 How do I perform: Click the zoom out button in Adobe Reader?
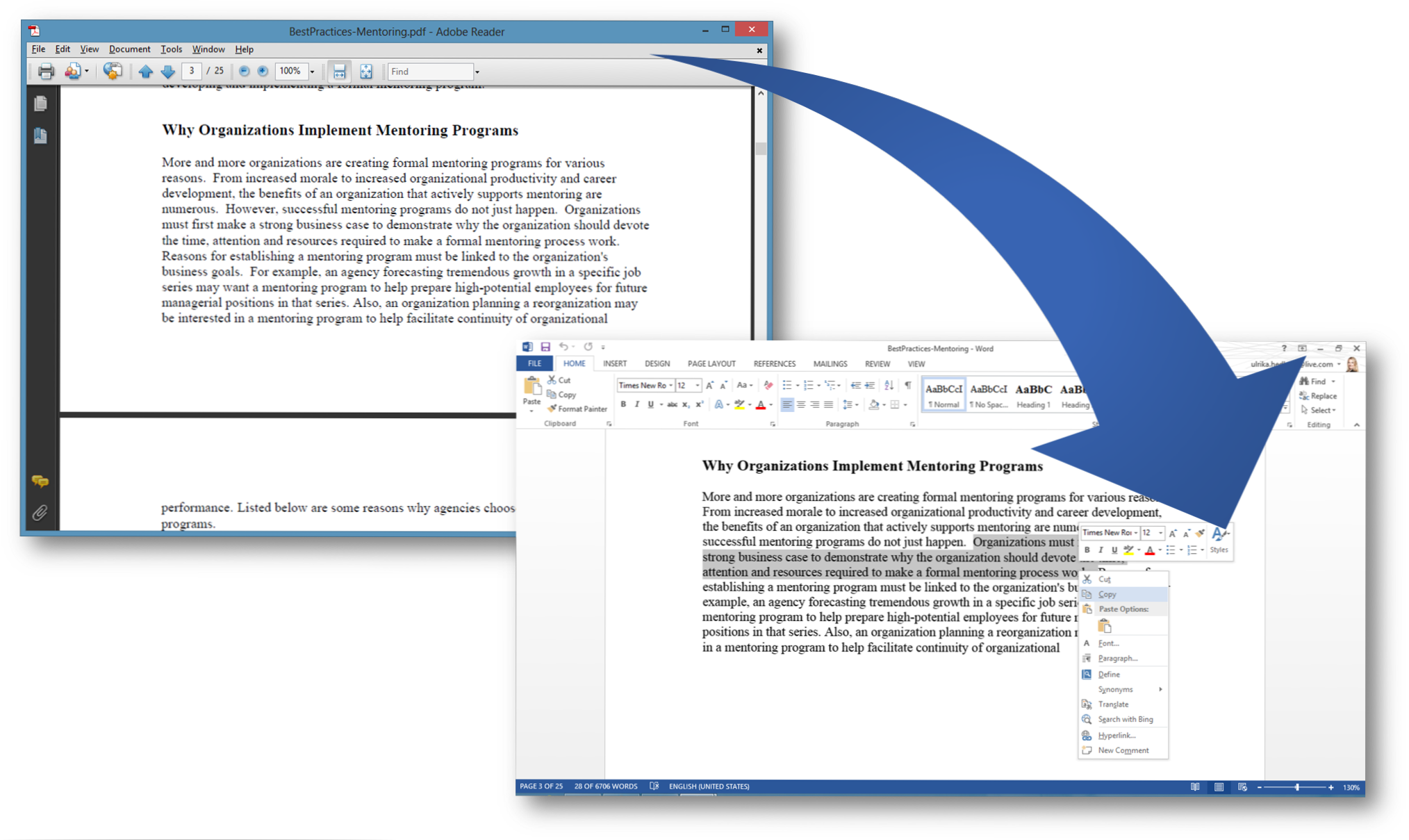point(244,71)
